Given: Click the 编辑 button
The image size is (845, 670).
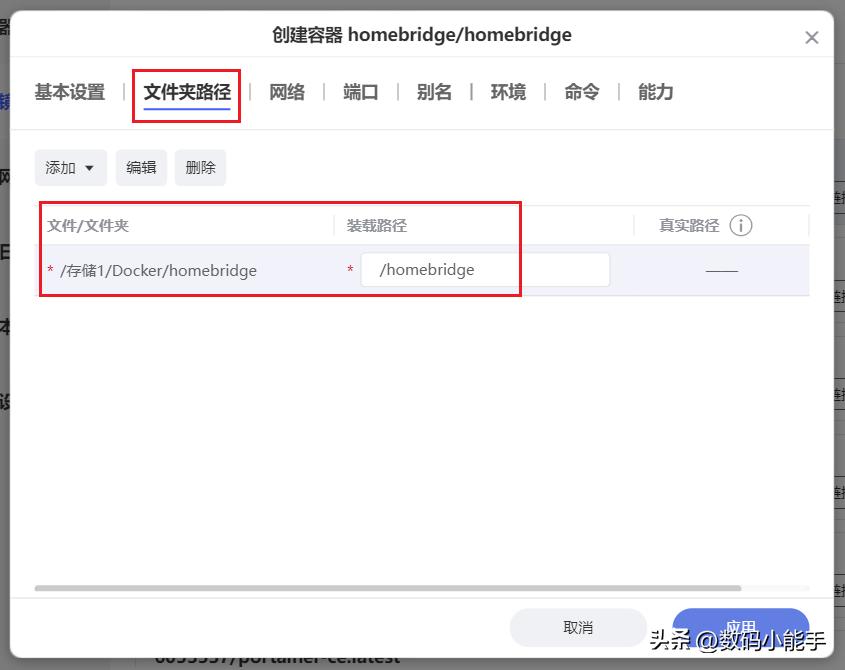Looking at the screenshot, I should tap(141, 168).
